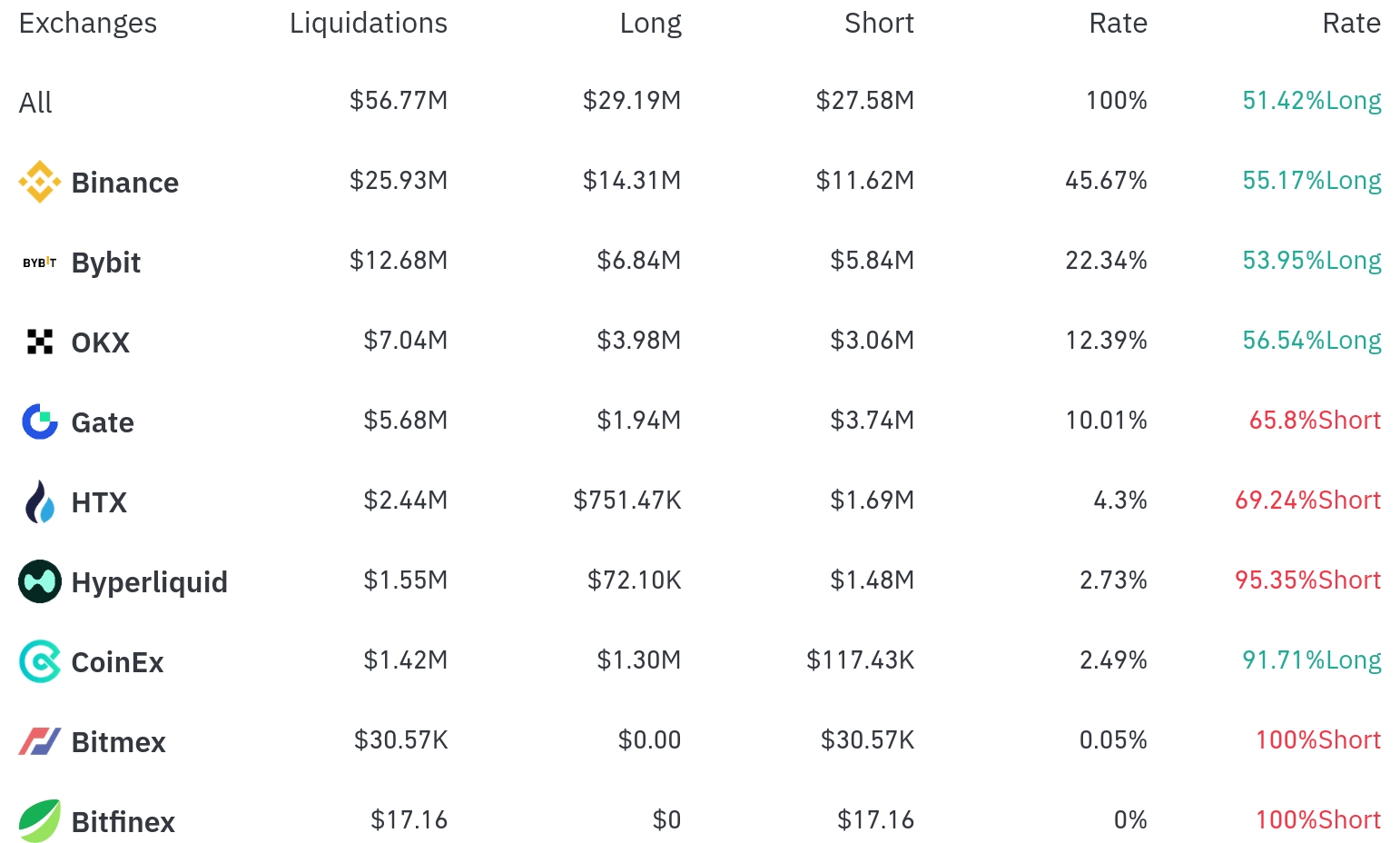Sort by the Short column header
Image resolution: width=1400 pixels, height=843 pixels.
[879, 24]
